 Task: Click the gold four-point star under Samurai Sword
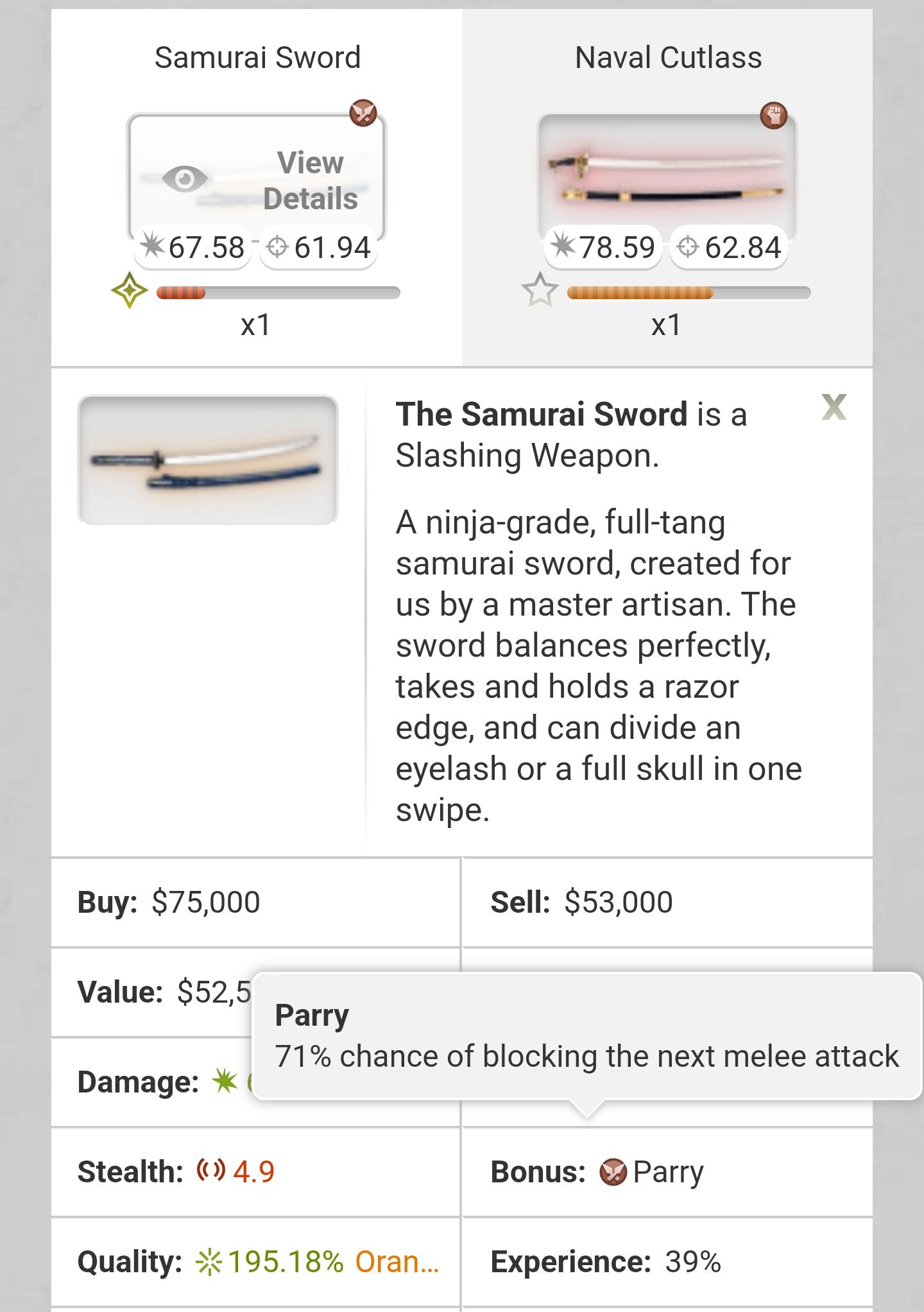[x=129, y=291]
